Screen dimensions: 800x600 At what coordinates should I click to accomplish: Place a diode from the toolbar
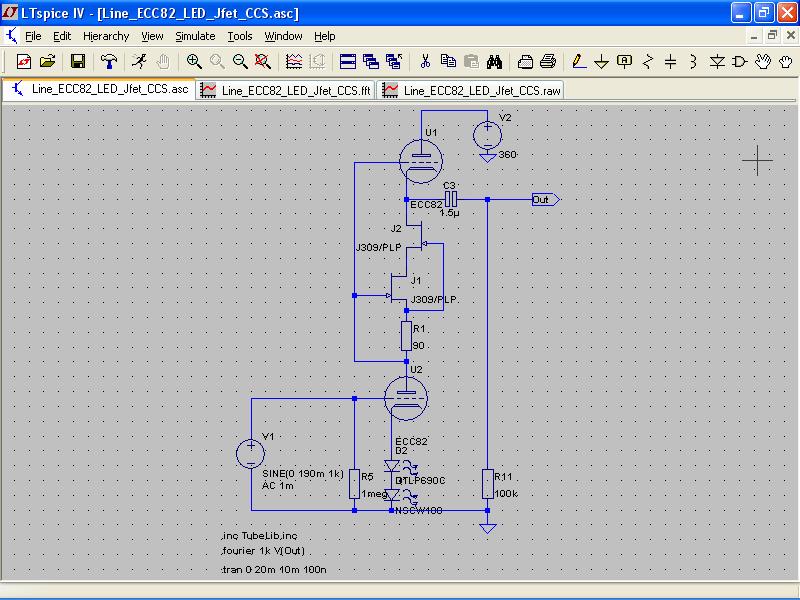pyautogui.click(x=717, y=62)
